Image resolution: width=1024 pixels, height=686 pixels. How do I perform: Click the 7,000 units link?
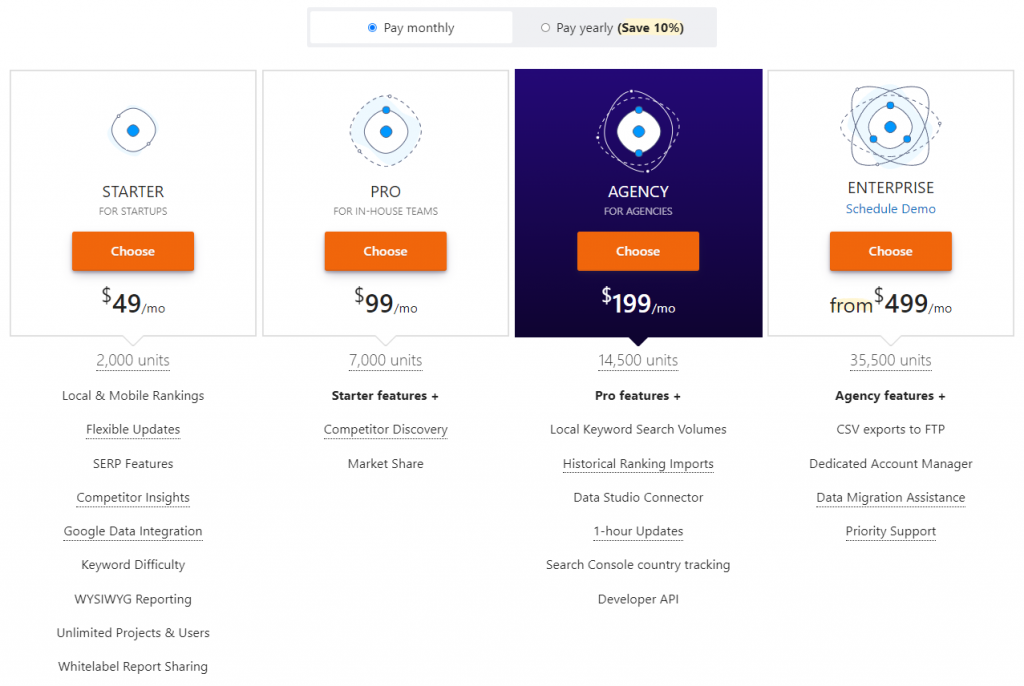point(385,360)
